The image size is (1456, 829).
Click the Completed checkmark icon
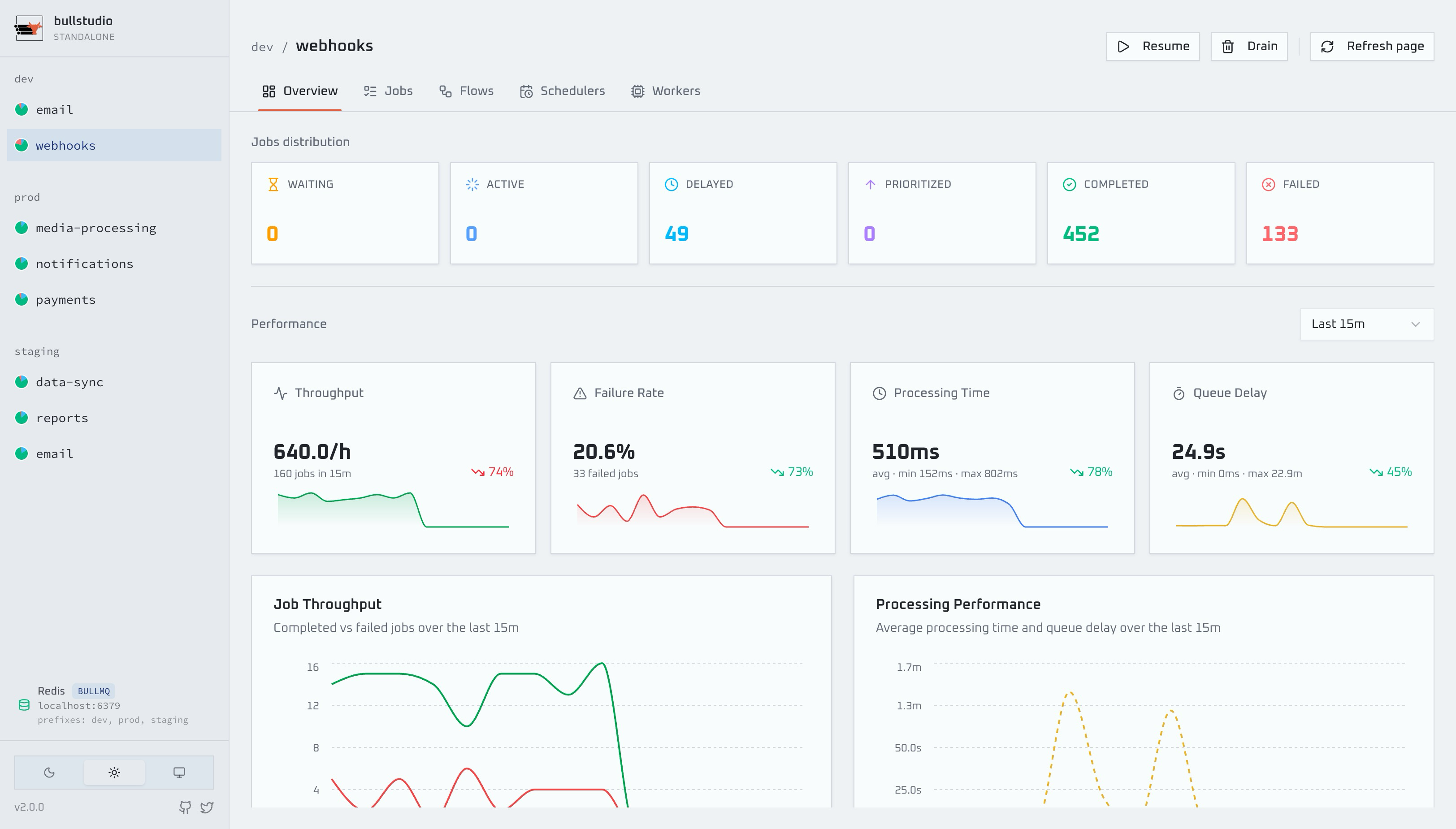click(x=1070, y=185)
